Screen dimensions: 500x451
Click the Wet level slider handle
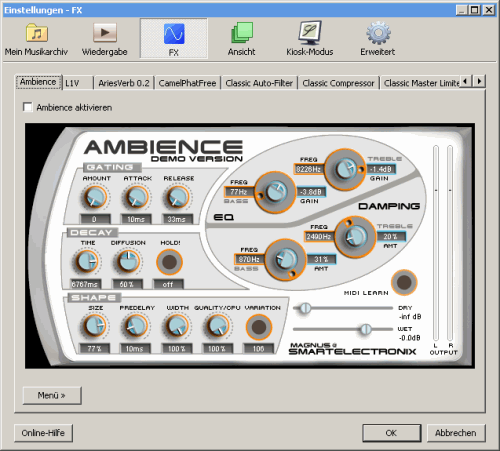tap(366, 329)
